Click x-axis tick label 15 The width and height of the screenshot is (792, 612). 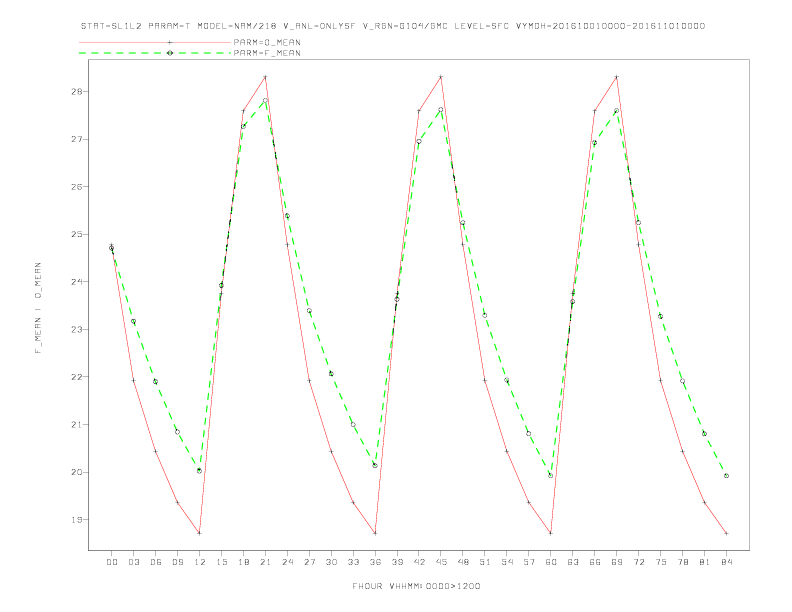coord(221,562)
